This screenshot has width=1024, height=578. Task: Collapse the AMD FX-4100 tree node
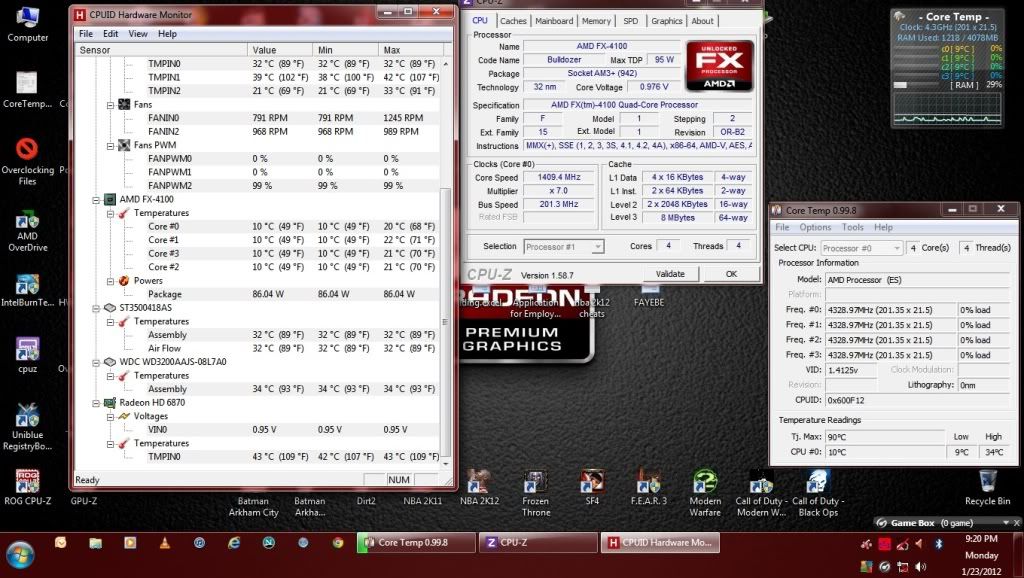click(x=96, y=200)
